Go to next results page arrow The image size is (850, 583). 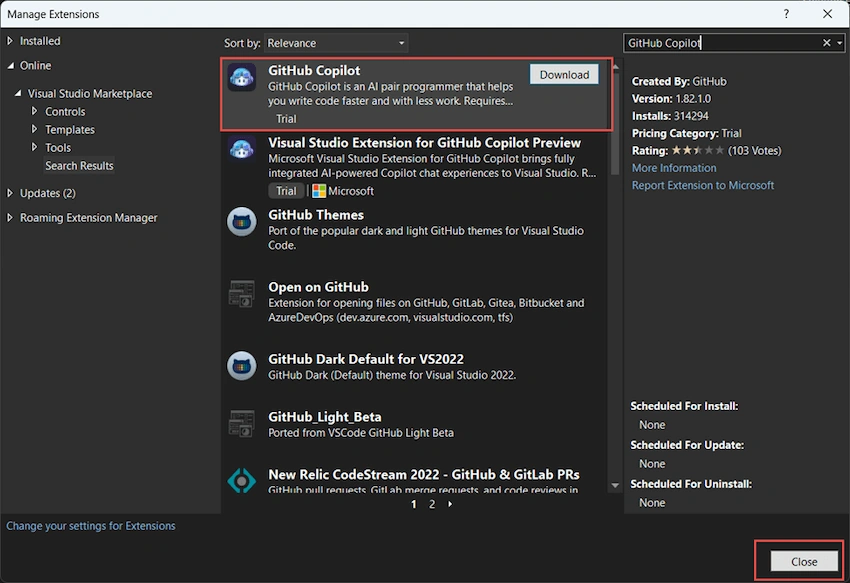[450, 504]
